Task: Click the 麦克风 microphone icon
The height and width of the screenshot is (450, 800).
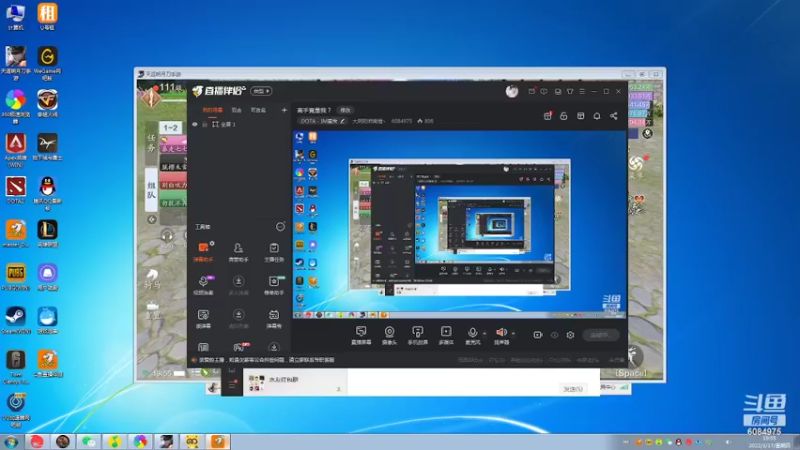Action: 472,335
